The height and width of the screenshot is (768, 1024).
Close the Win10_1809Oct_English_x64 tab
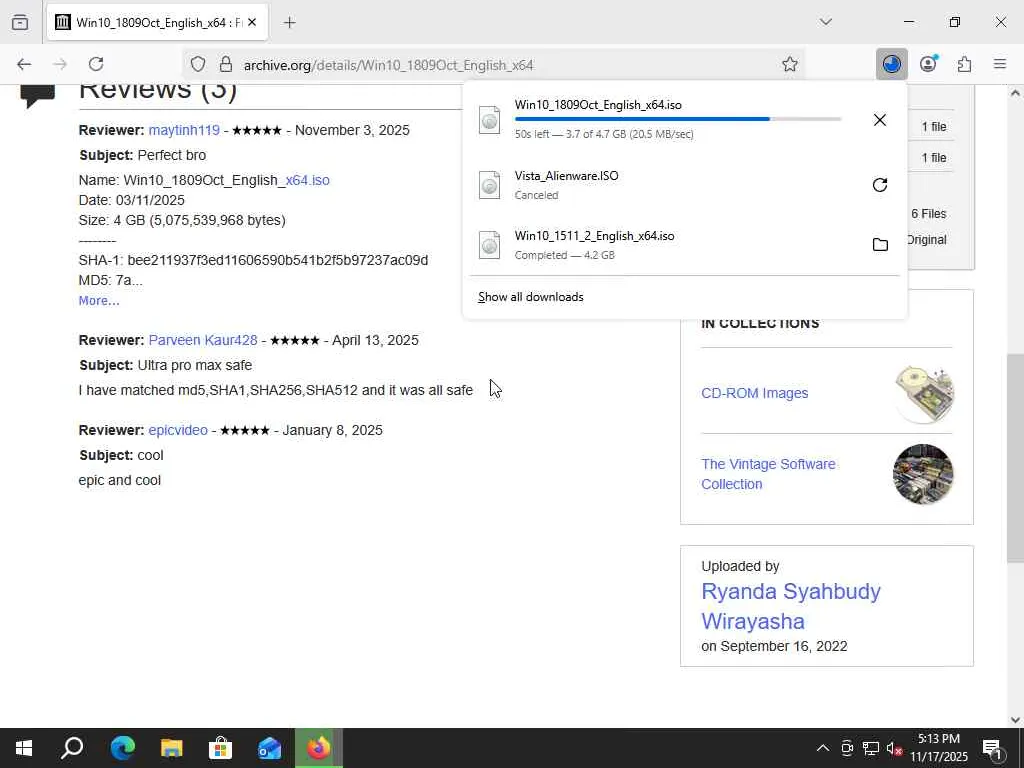tap(252, 23)
